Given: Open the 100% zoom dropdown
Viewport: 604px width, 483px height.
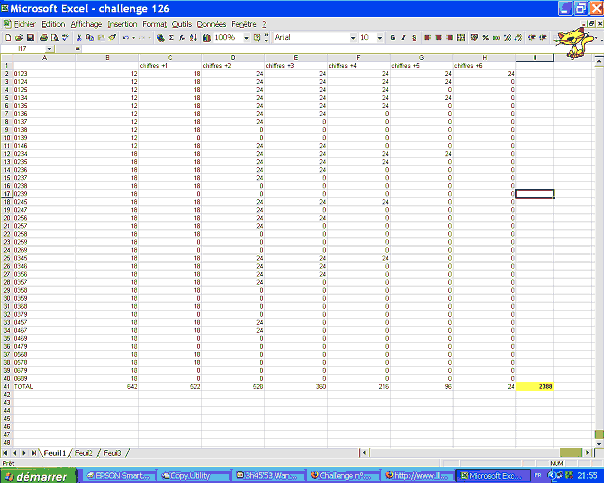Looking at the screenshot, I should click(244, 37).
